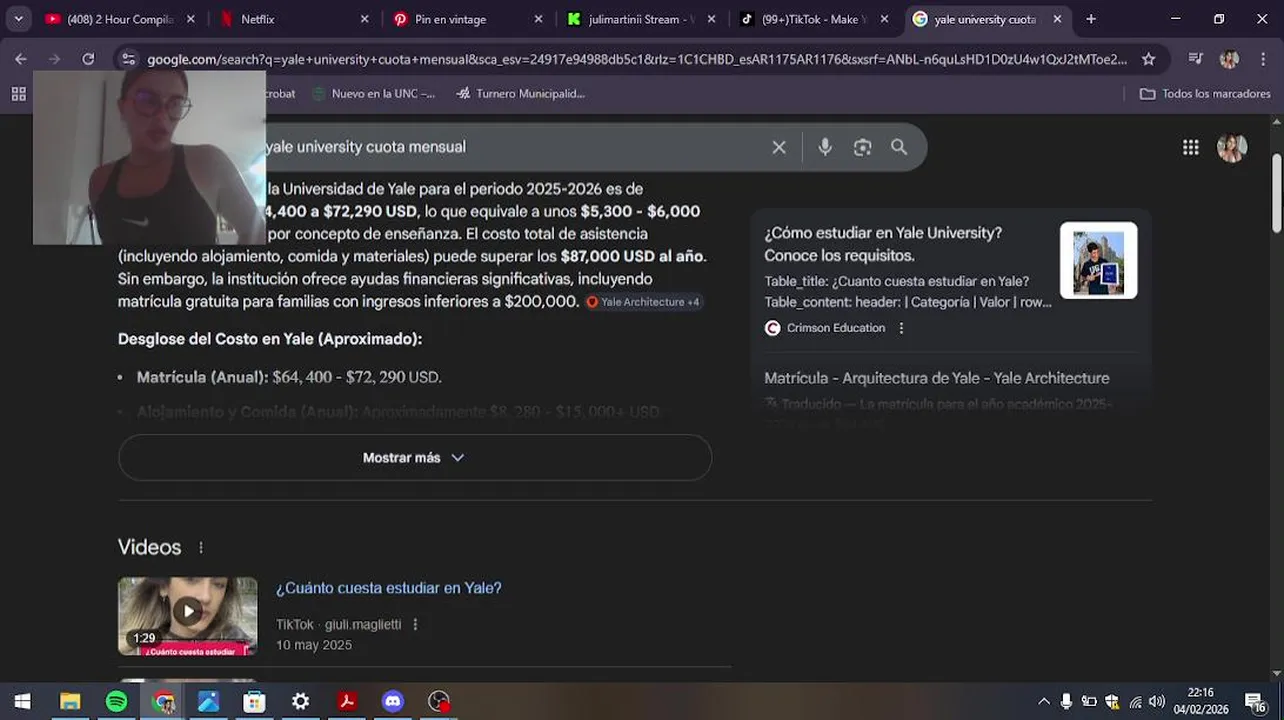Open the Yale Architecture +4 sources chip
The image size is (1284, 720).
click(643, 302)
